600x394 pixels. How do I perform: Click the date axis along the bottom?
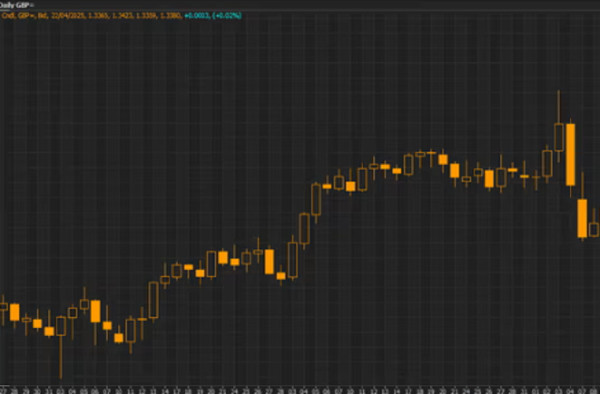pos(300,391)
